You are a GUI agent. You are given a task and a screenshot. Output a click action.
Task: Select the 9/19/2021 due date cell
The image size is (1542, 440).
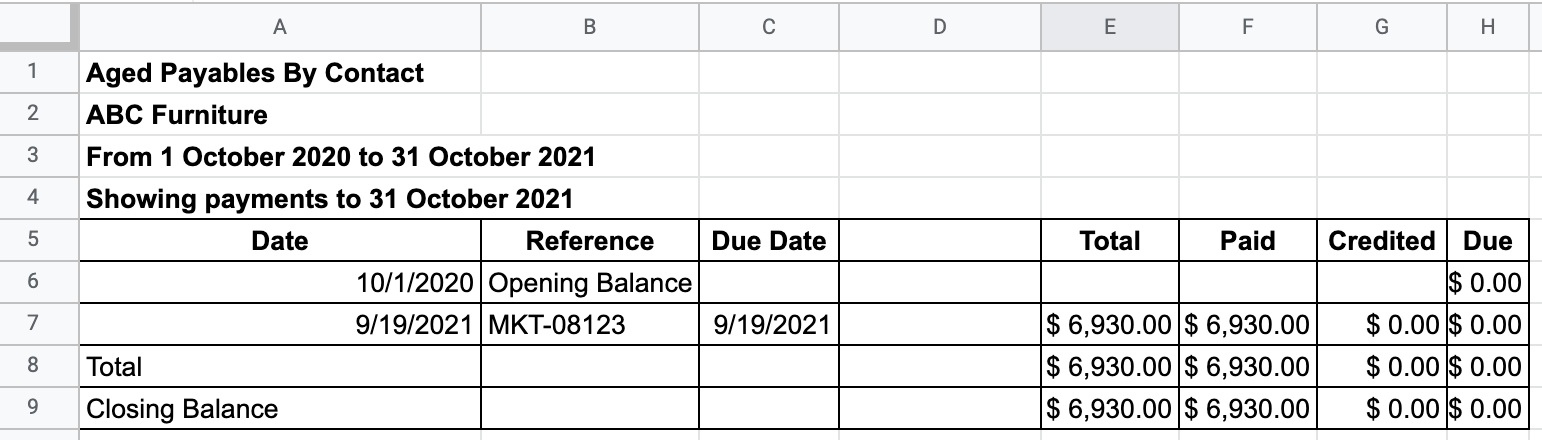click(768, 325)
